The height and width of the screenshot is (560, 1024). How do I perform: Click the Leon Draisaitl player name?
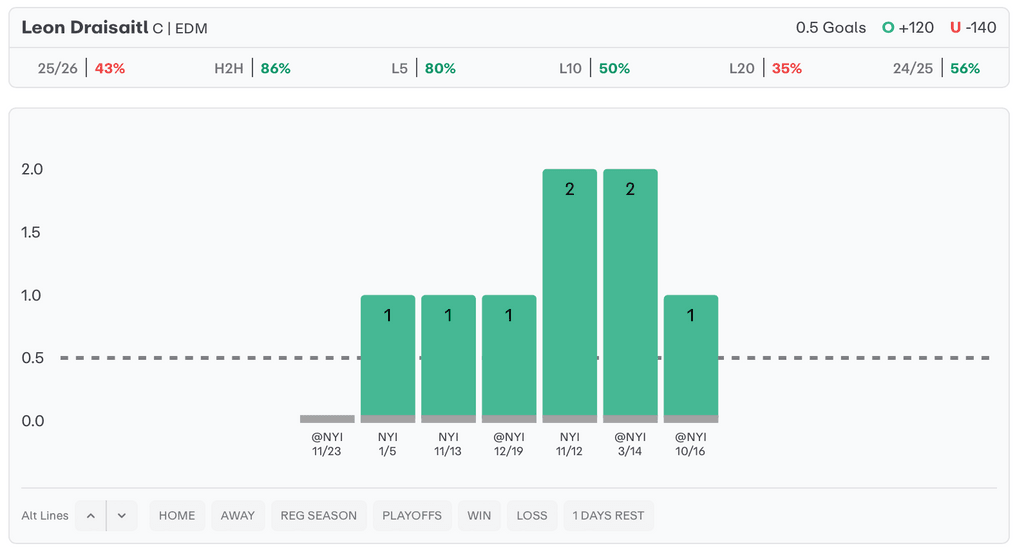(x=85, y=28)
